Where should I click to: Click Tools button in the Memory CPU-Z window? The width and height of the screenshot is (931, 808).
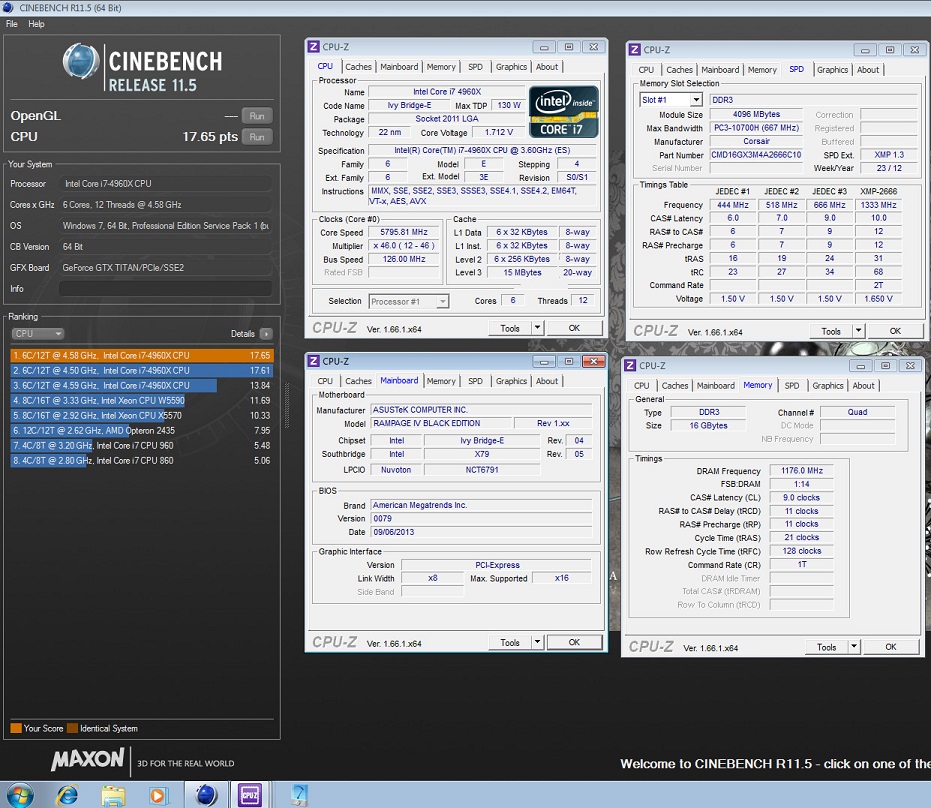[826, 647]
